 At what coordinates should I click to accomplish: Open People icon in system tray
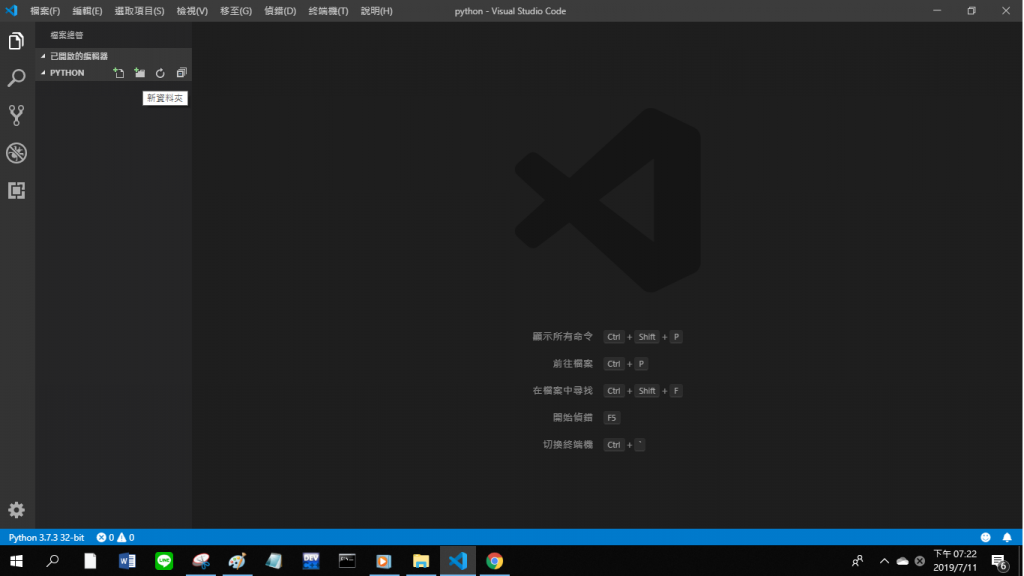pos(857,561)
